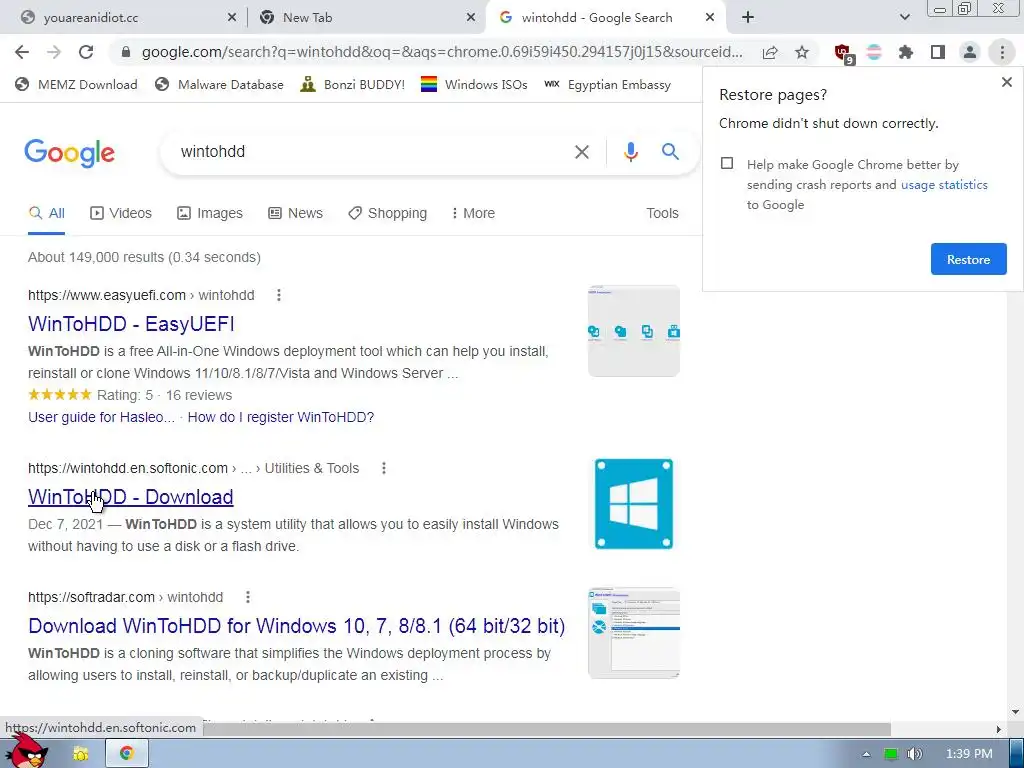Click the softradar result thumbnail

pyautogui.click(x=633, y=633)
